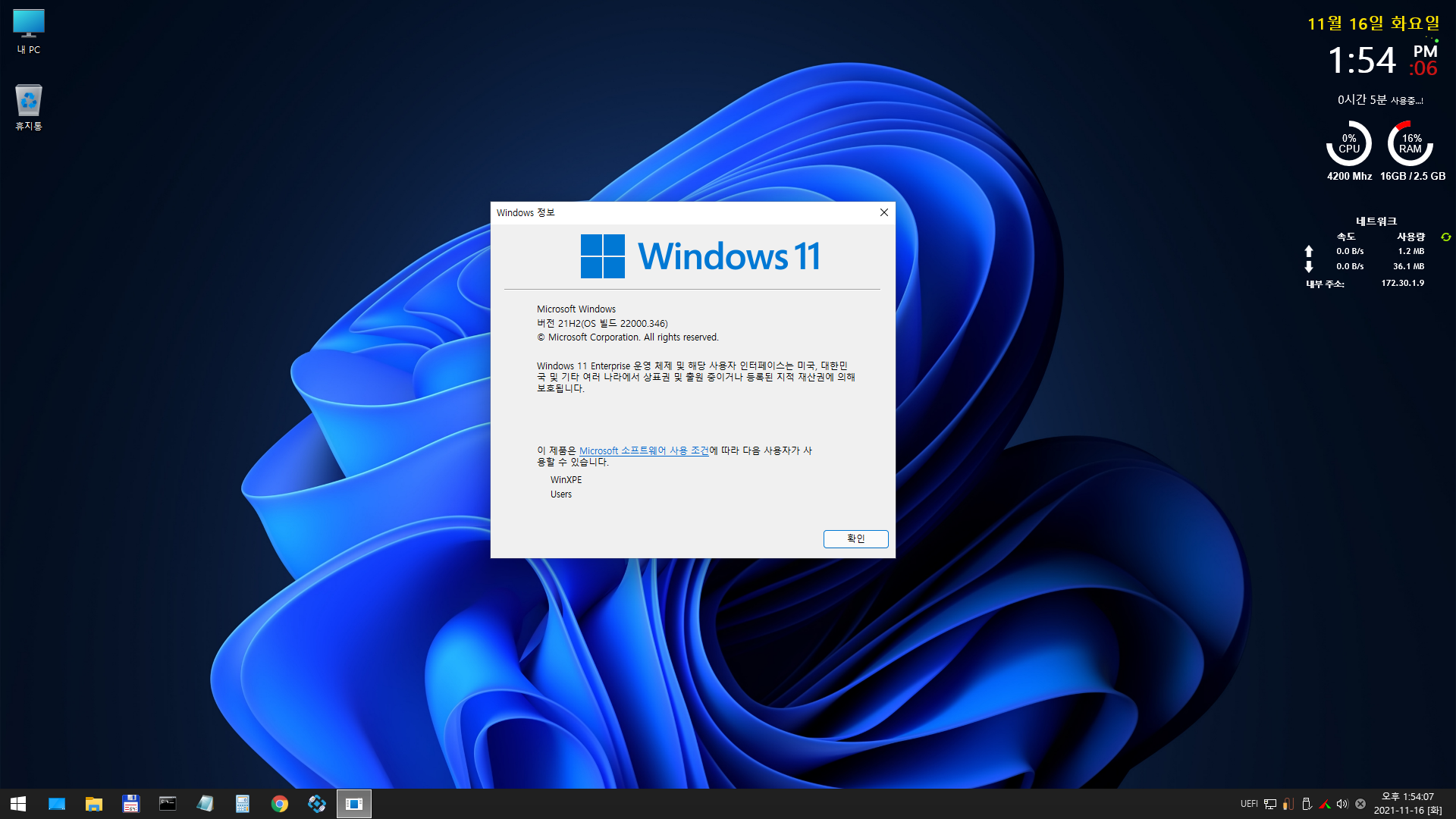Click the orange USB cable tray icon
This screenshot has width=1456, height=819.
(x=1288, y=804)
